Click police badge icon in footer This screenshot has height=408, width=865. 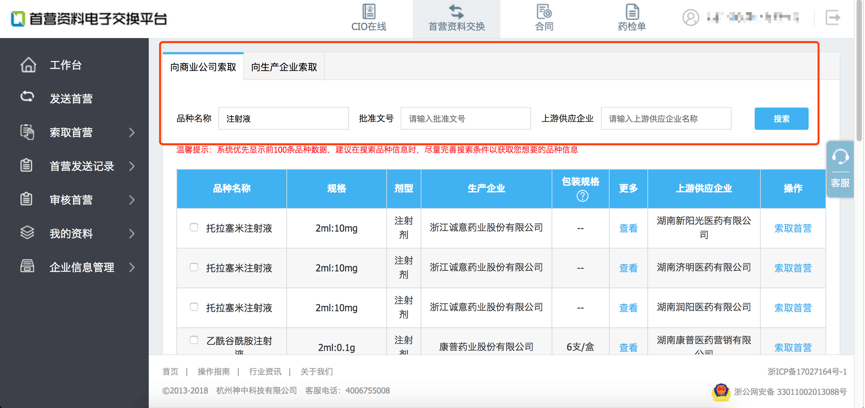(x=719, y=392)
